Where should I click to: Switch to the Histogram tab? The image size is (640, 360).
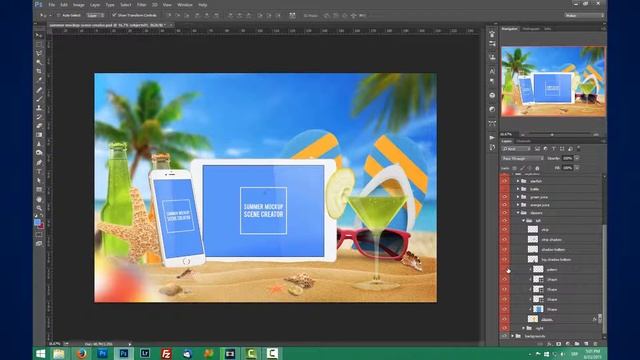(x=531, y=29)
